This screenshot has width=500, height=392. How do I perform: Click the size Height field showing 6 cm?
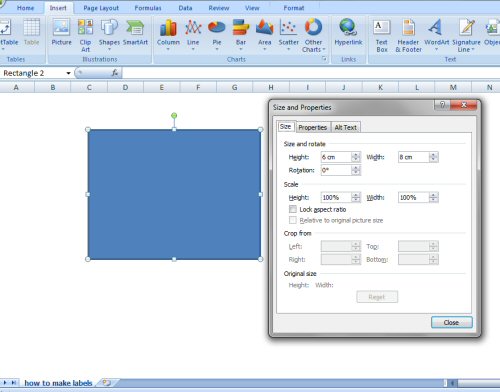coord(336,157)
